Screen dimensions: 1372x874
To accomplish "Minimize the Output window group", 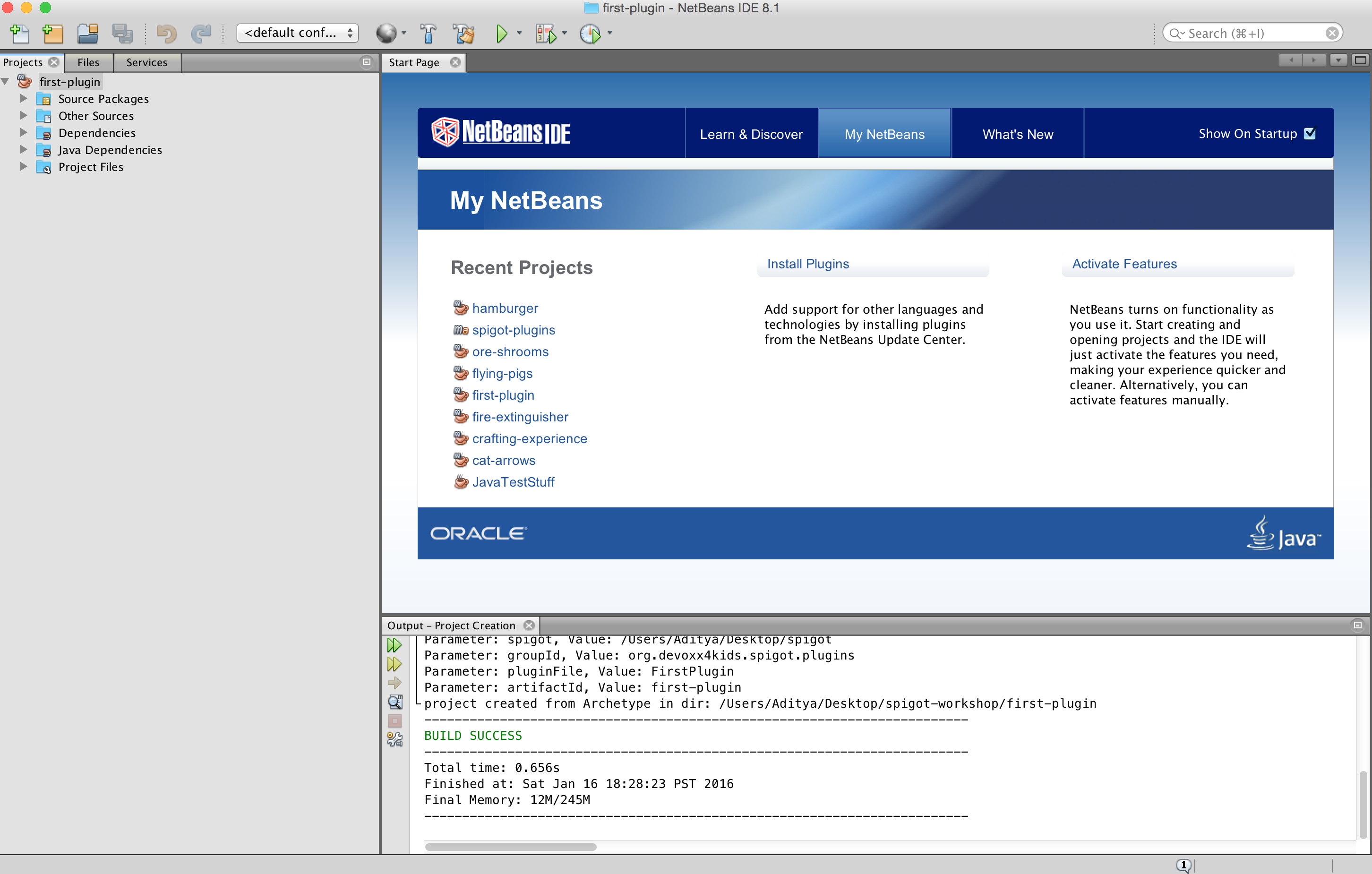I will pyautogui.click(x=1358, y=625).
